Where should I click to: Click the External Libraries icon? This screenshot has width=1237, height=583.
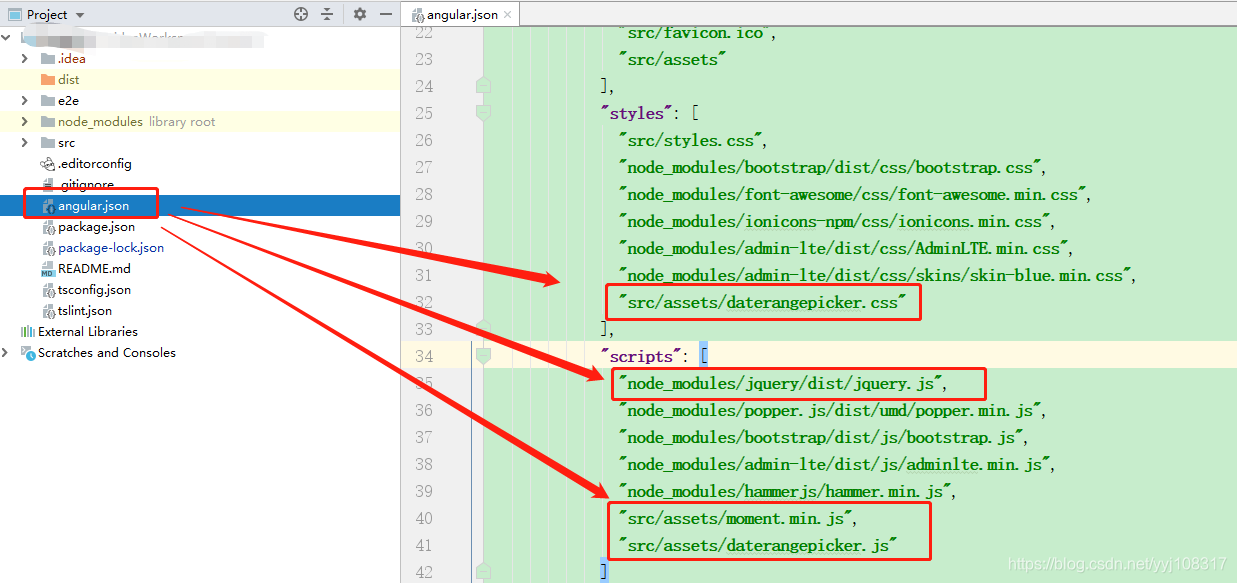pyautogui.click(x=27, y=331)
